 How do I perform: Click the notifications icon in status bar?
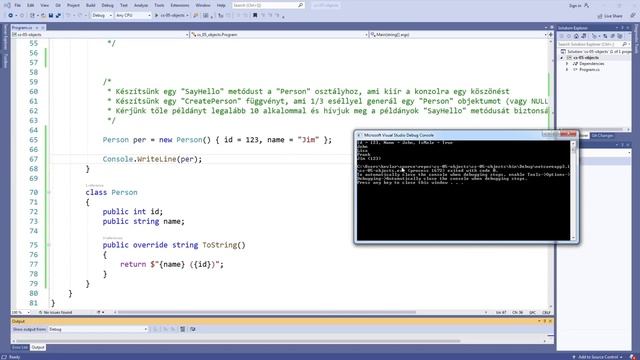click(x=633, y=357)
